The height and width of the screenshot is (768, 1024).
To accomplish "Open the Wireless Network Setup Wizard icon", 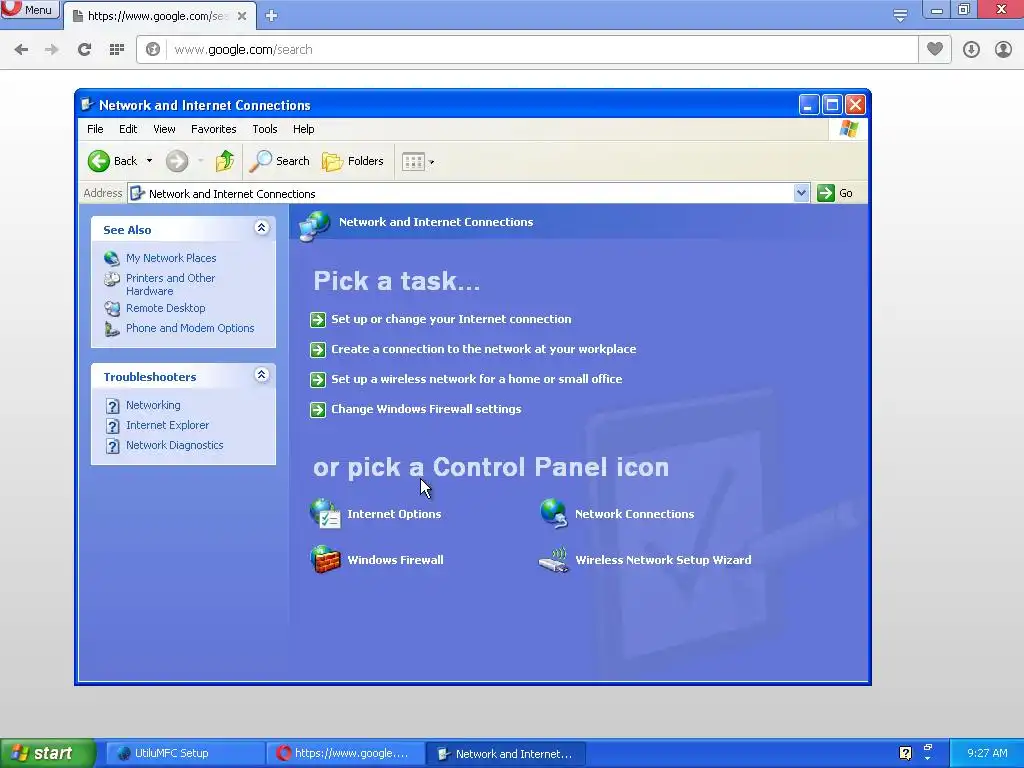I will pos(554,560).
